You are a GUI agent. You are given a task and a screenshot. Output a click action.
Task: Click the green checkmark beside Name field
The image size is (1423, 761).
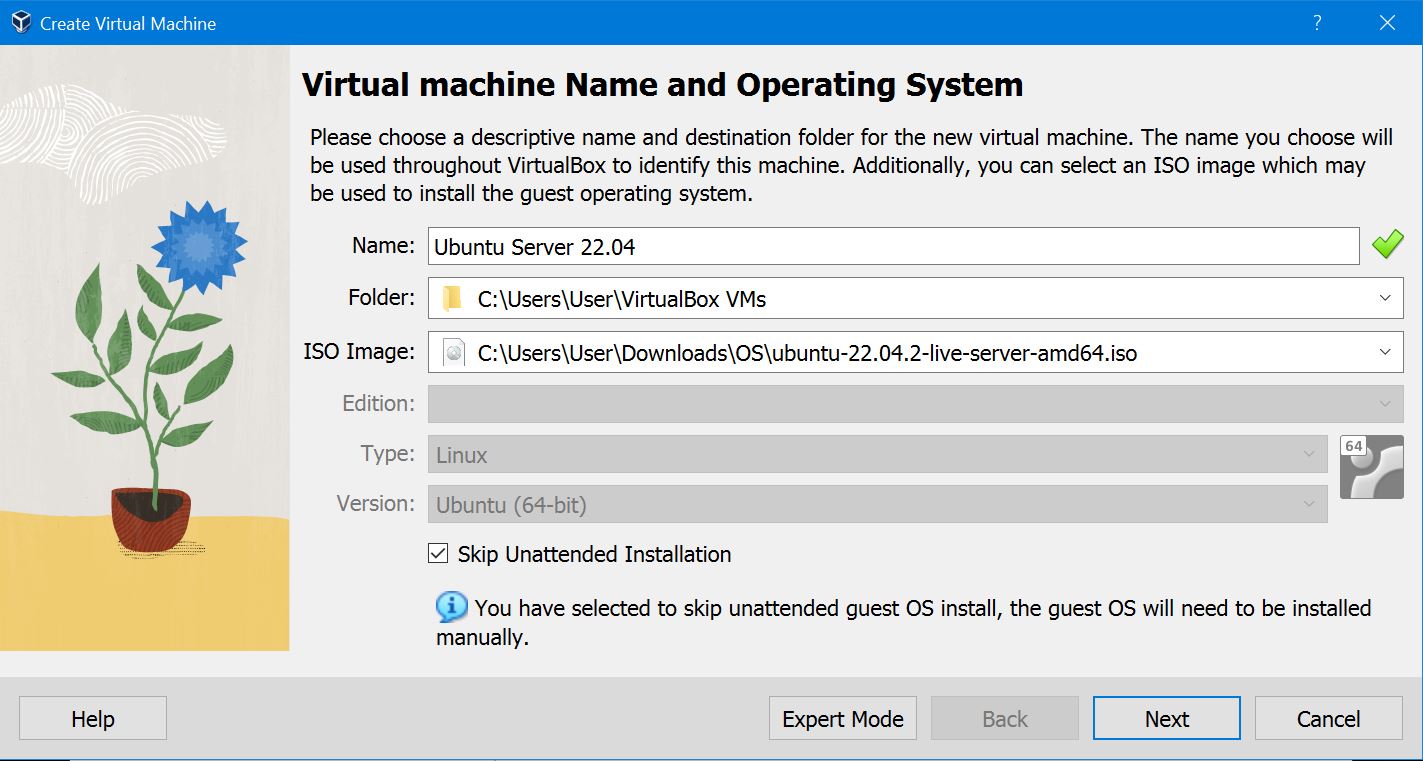point(1387,245)
